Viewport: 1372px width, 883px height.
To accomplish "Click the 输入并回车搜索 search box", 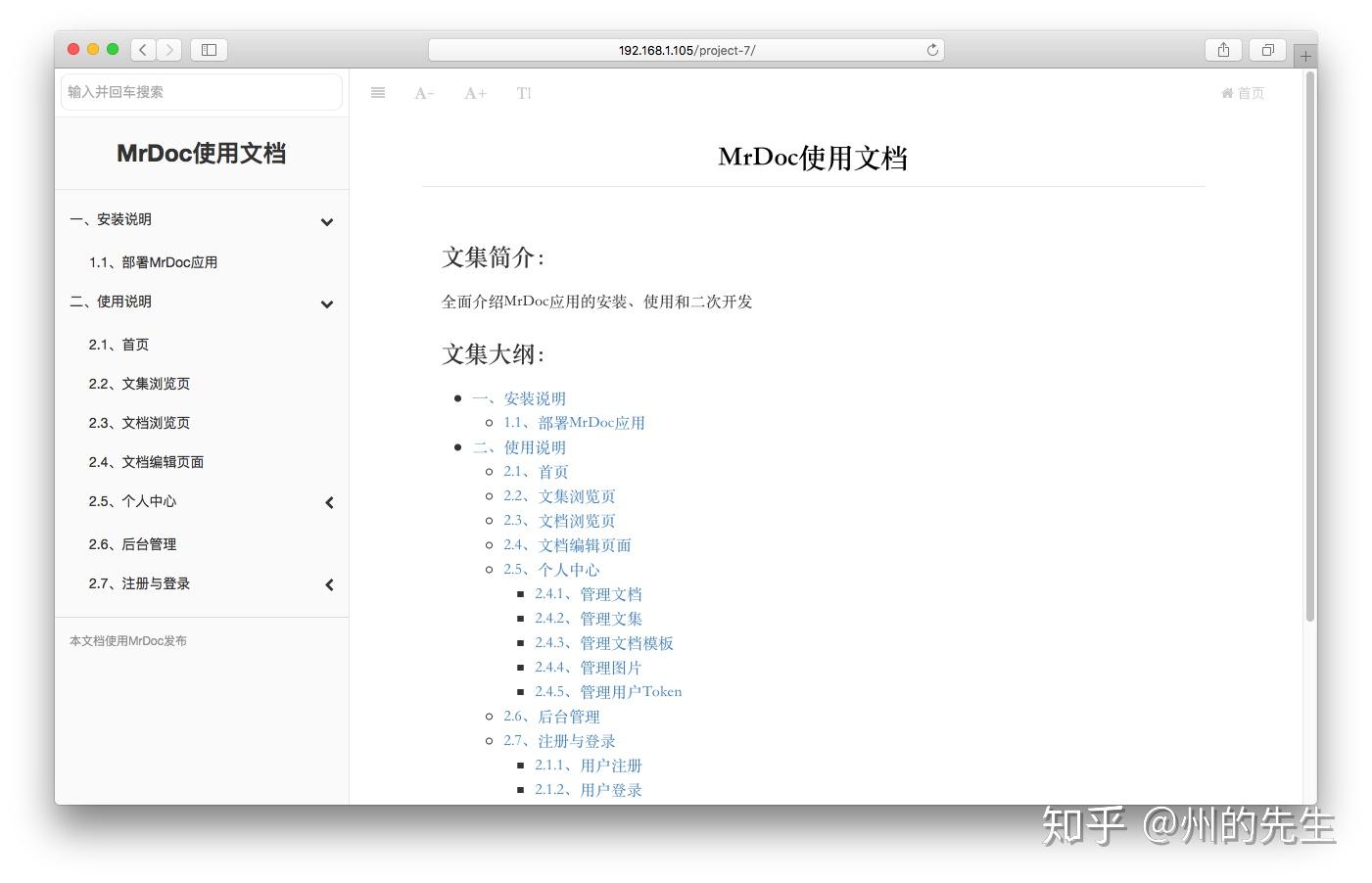I will pos(201,92).
